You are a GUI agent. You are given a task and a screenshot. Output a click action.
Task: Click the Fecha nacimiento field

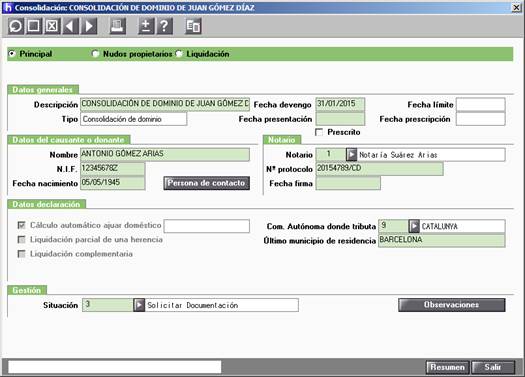pyautogui.click(x=113, y=183)
